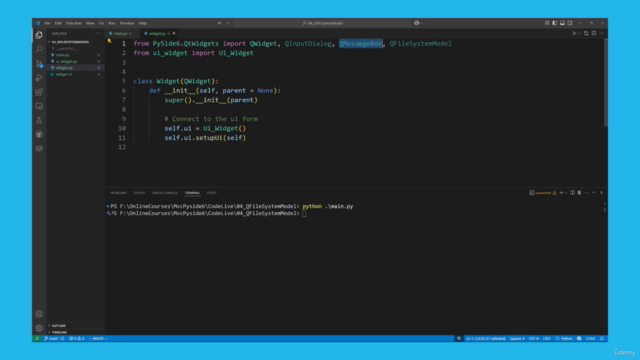Open the Extensions view
The image size is (640, 360).
39,92
